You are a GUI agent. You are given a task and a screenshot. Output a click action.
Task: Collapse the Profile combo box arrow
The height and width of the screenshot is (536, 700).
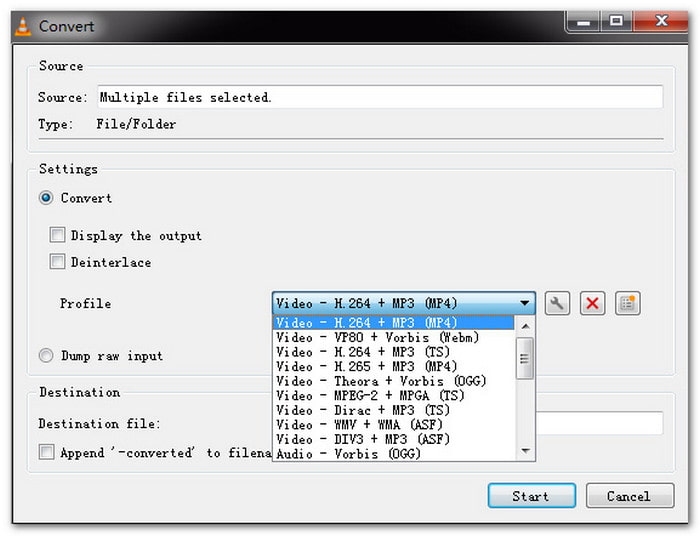point(525,303)
